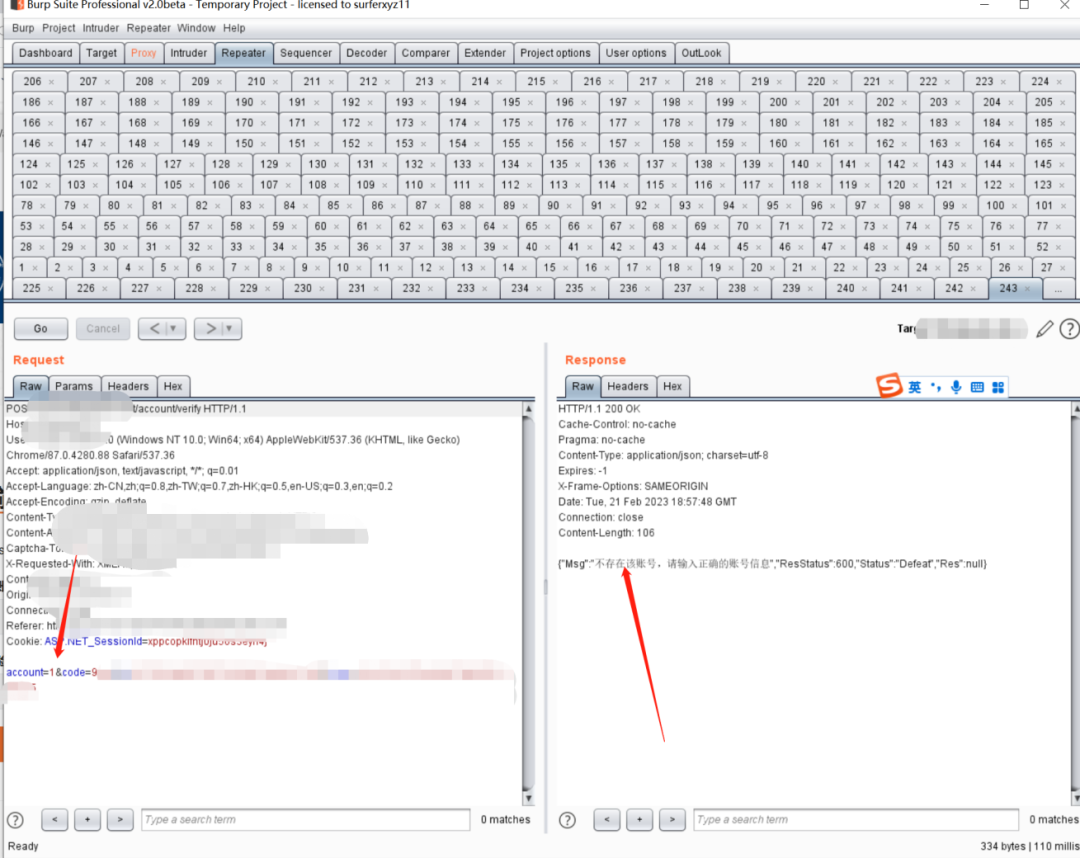The image size is (1080, 858).
Task: Switch to the Proxy tab
Action: [x=143, y=53]
